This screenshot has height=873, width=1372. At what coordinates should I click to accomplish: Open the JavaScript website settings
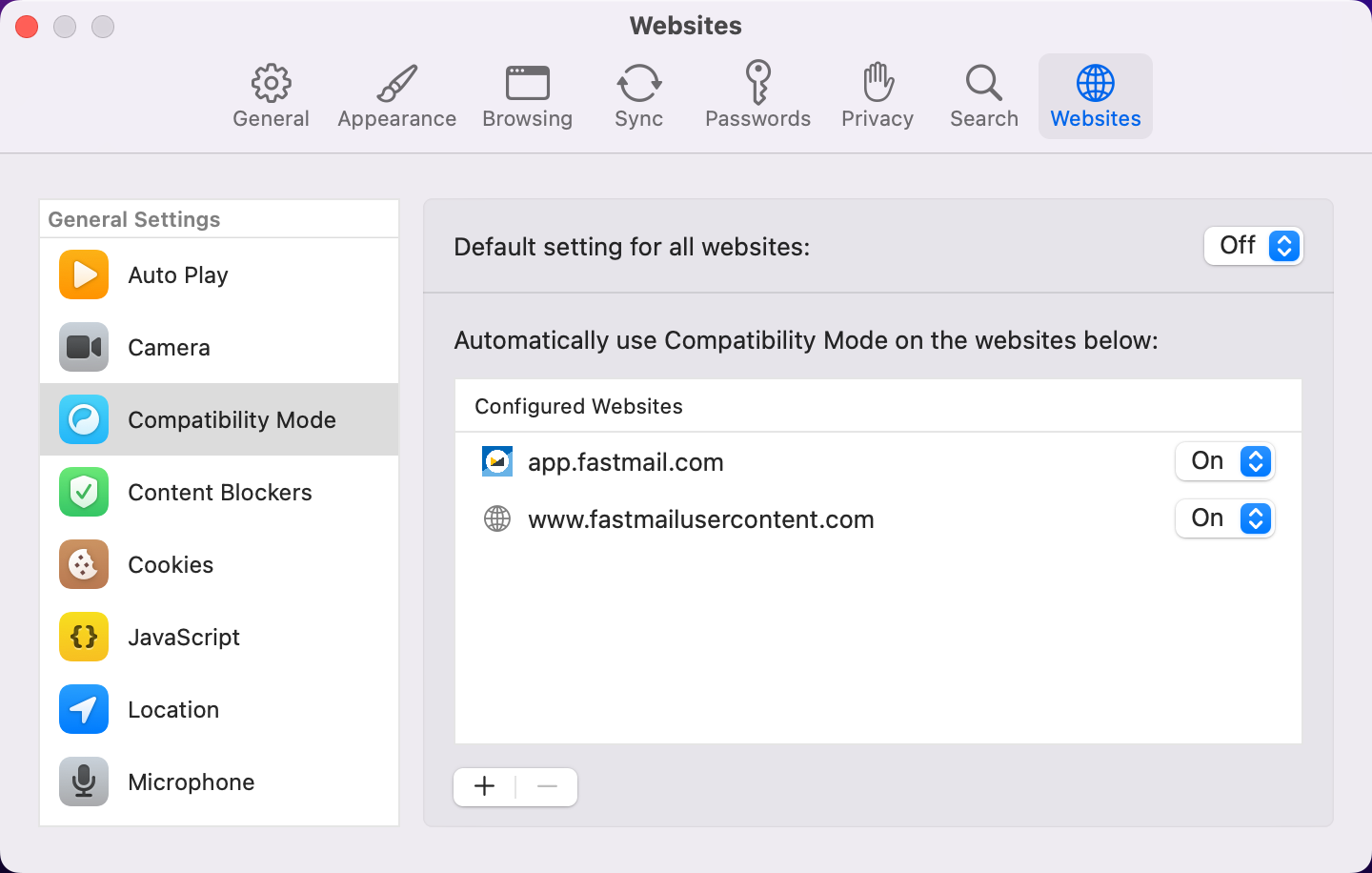[183, 637]
